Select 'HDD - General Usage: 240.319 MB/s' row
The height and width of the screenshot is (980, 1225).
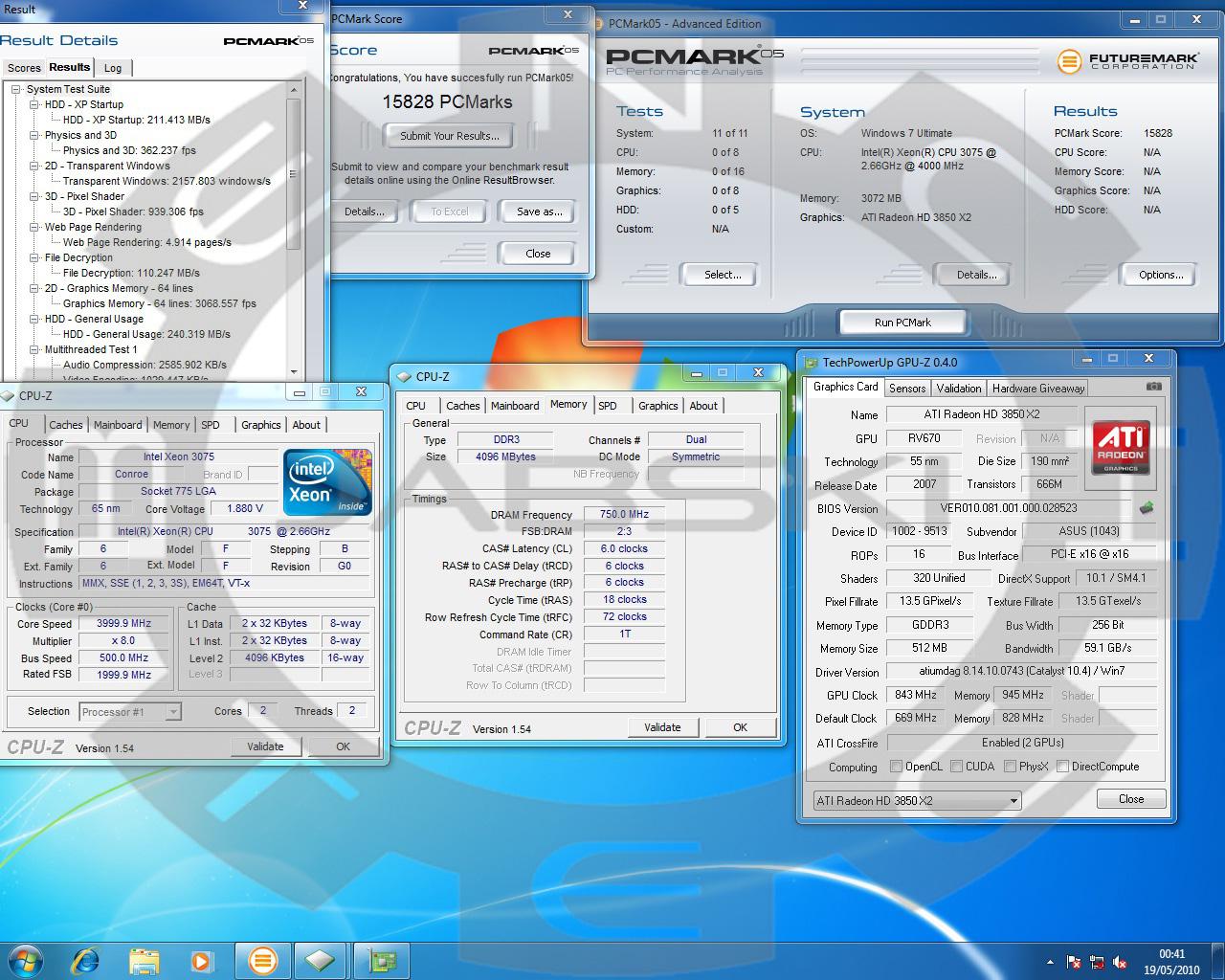pos(146,334)
